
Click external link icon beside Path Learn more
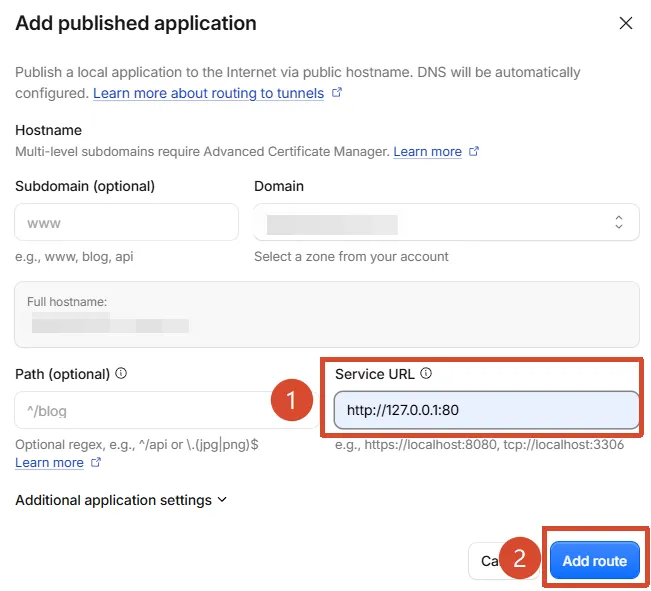point(96,462)
